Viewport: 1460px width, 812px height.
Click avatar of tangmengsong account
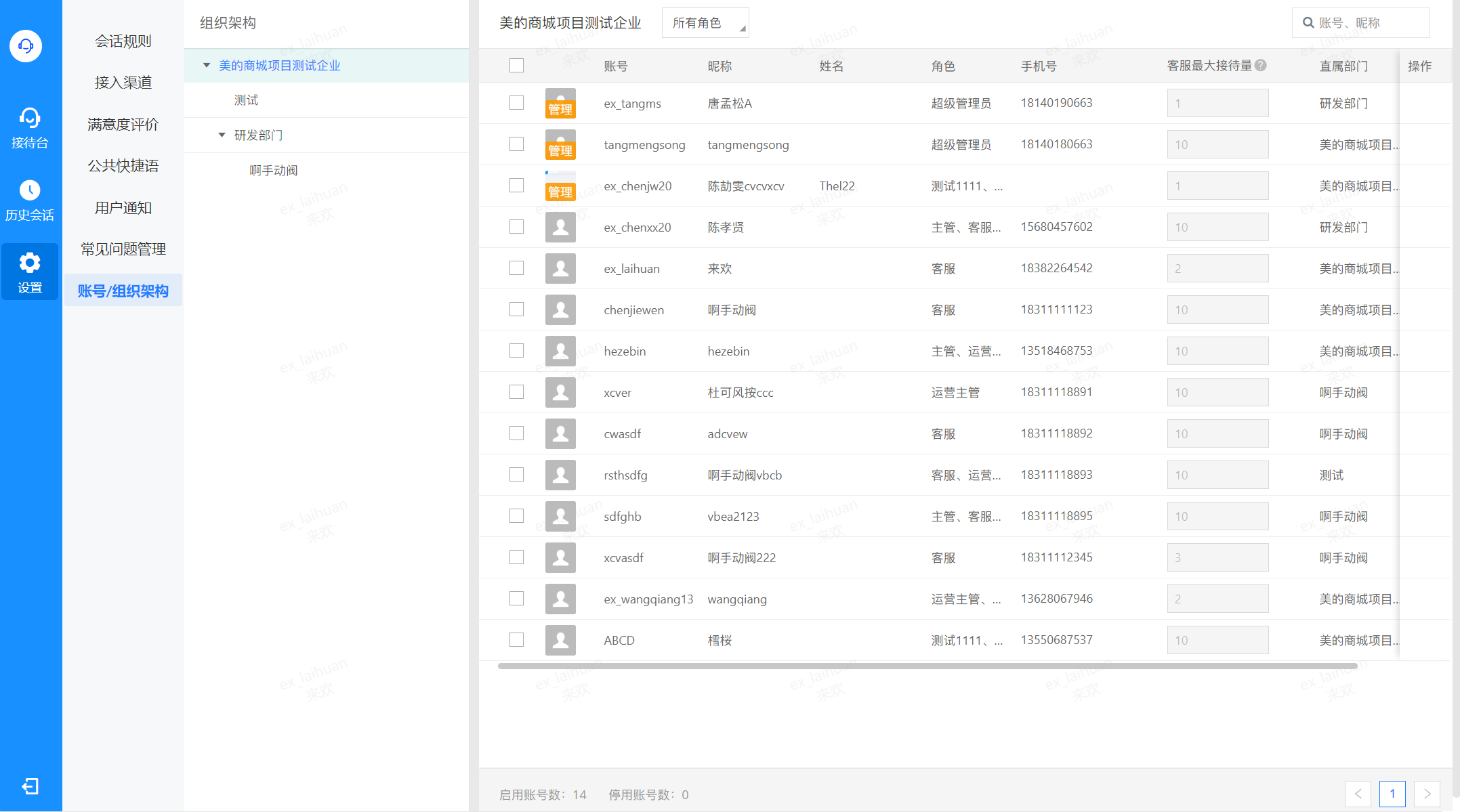(560, 145)
